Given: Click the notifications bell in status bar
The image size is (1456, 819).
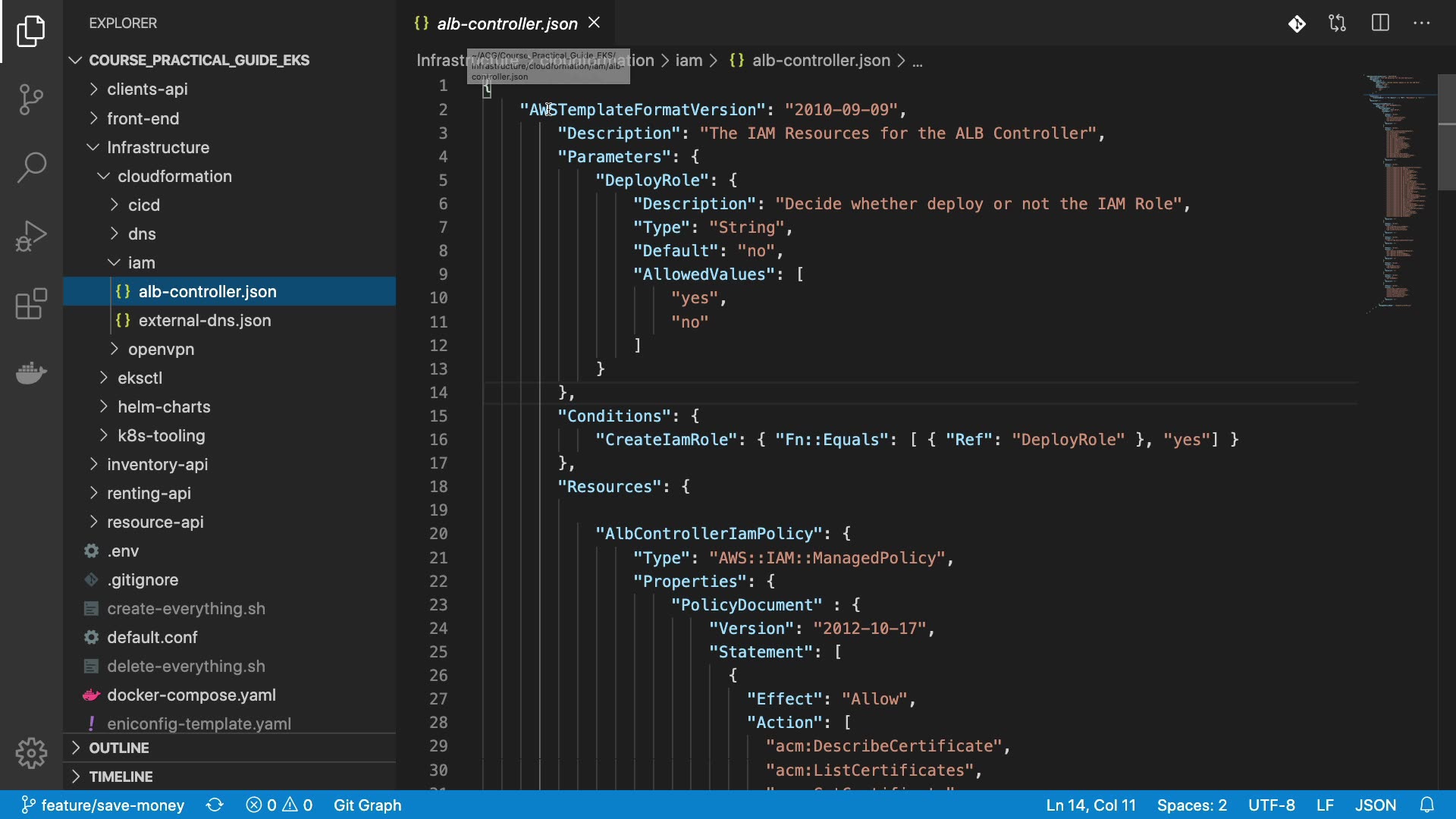Looking at the screenshot, I should point(1427,805).
